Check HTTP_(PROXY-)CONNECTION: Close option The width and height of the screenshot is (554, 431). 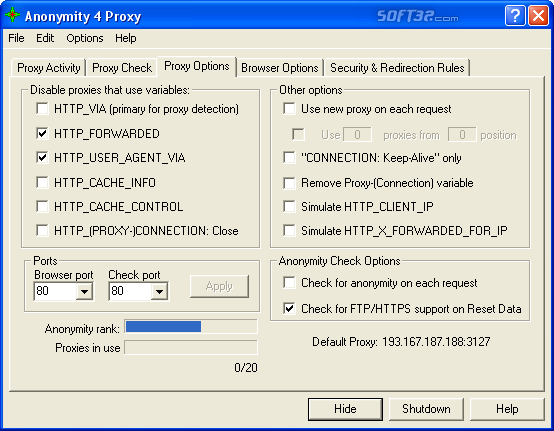[x=42, y=230]
